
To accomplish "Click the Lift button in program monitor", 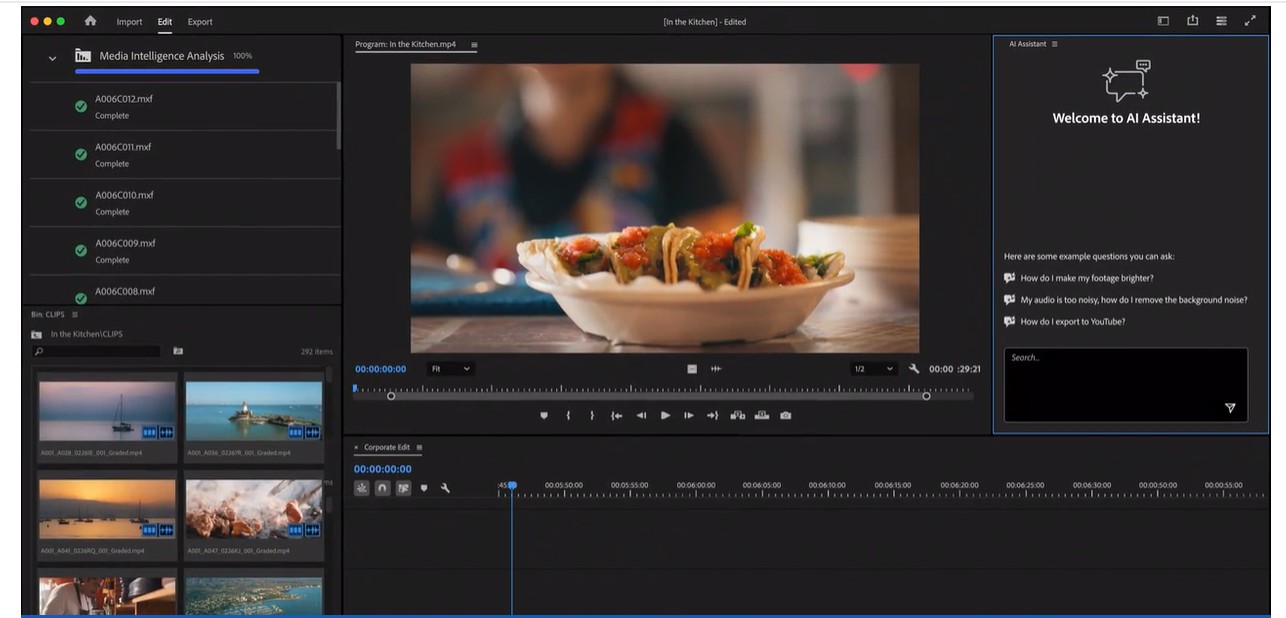I will [738, 415].
